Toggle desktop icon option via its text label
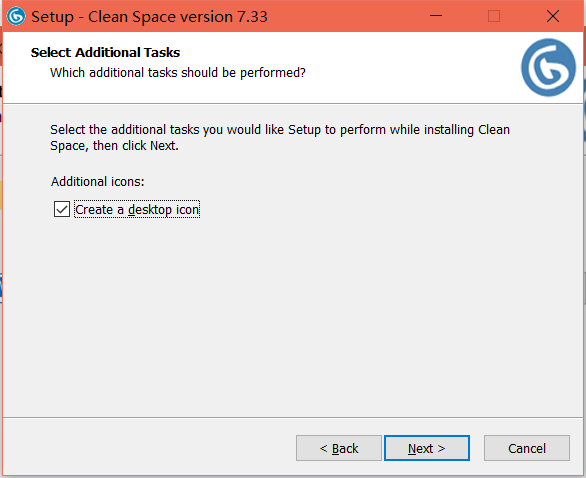Image resolution: width=586 pixels, height=478 pixels. [137, 210]
